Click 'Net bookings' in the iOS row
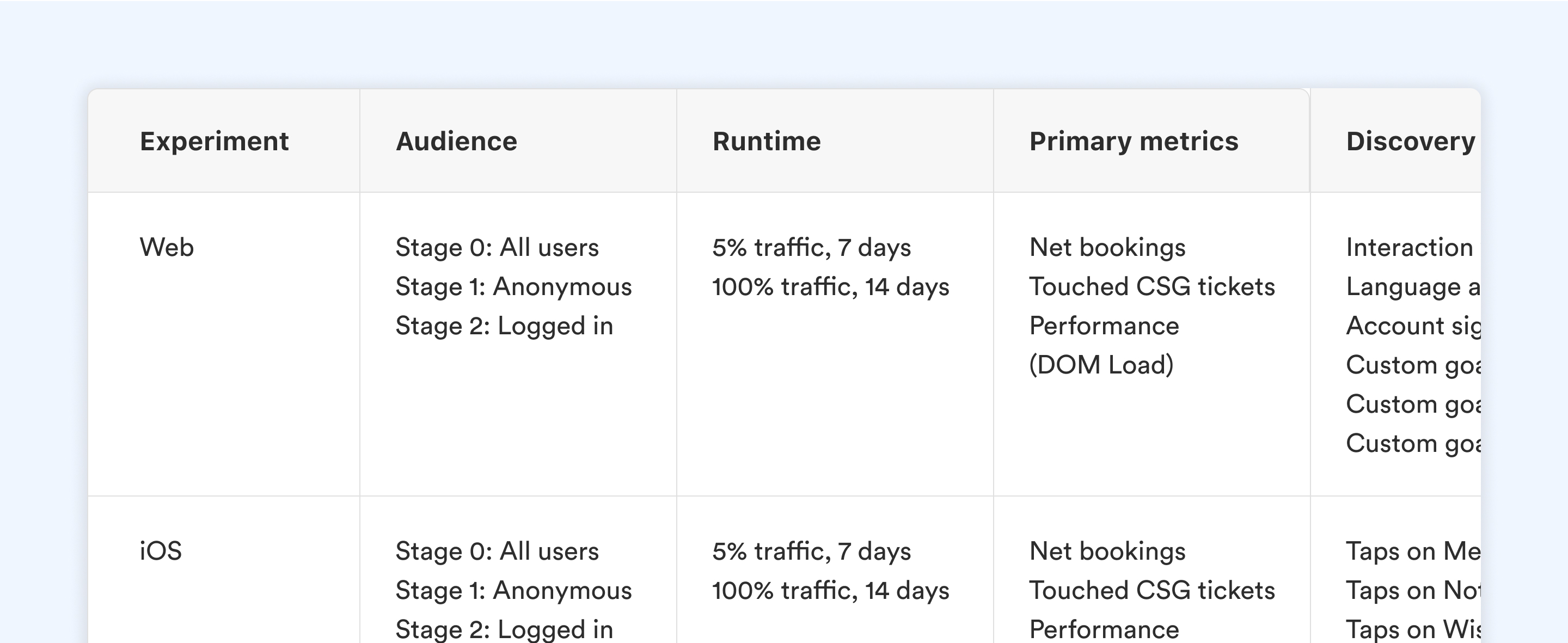Screen dimensions: 1568x643 point(1107,551)
